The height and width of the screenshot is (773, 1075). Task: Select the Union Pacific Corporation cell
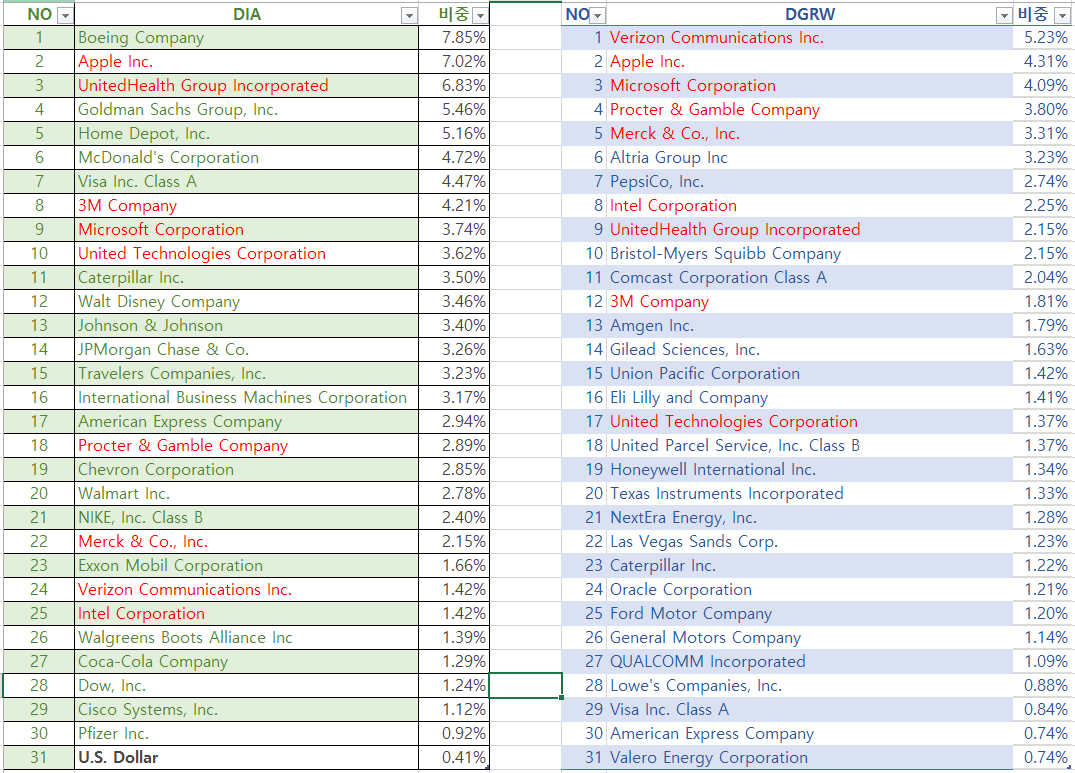810,373
